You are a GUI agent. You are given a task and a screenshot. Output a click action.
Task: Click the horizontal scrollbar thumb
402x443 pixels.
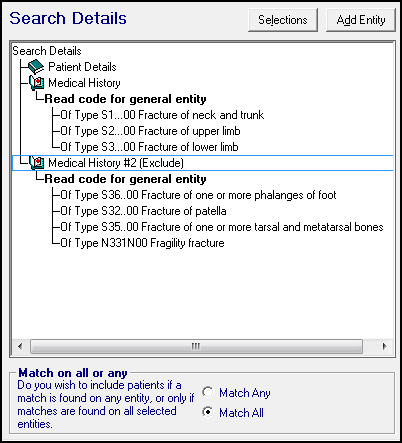[x=196, y=346]
